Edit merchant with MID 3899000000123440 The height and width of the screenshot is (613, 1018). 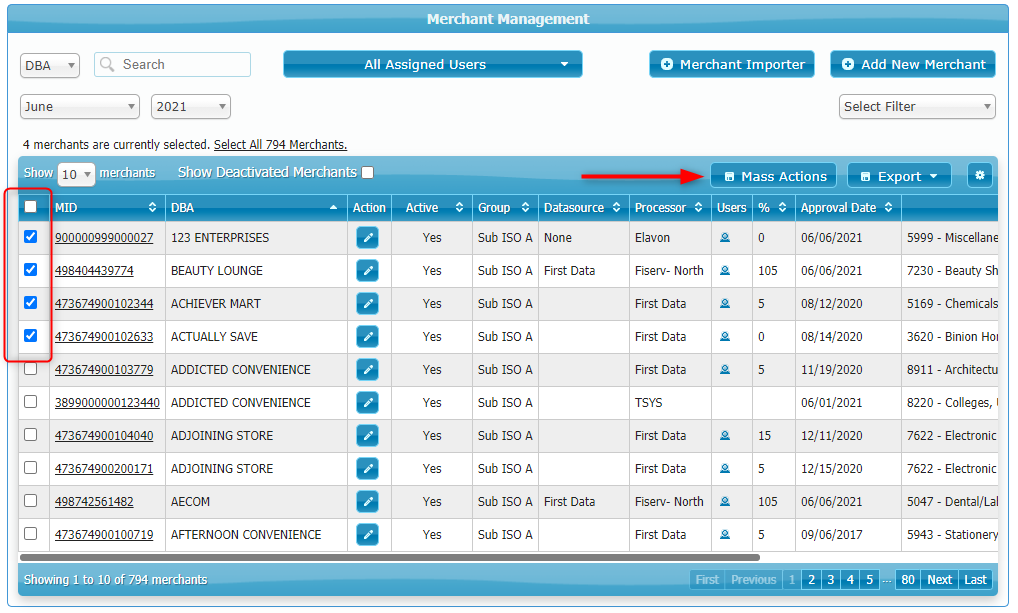point(367,403)
